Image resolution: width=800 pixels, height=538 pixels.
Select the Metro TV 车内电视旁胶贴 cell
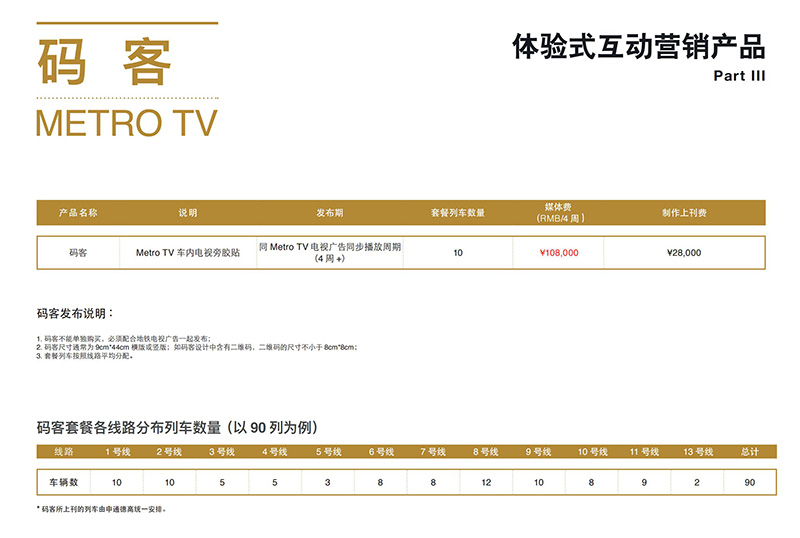[x=188, y=253]
